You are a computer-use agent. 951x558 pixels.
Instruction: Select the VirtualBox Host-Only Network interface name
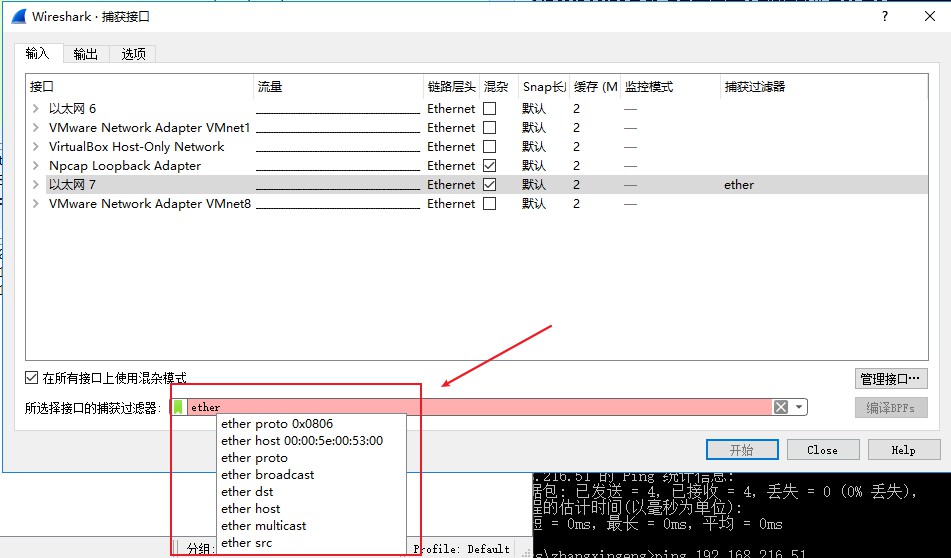[x=136, y=147]
